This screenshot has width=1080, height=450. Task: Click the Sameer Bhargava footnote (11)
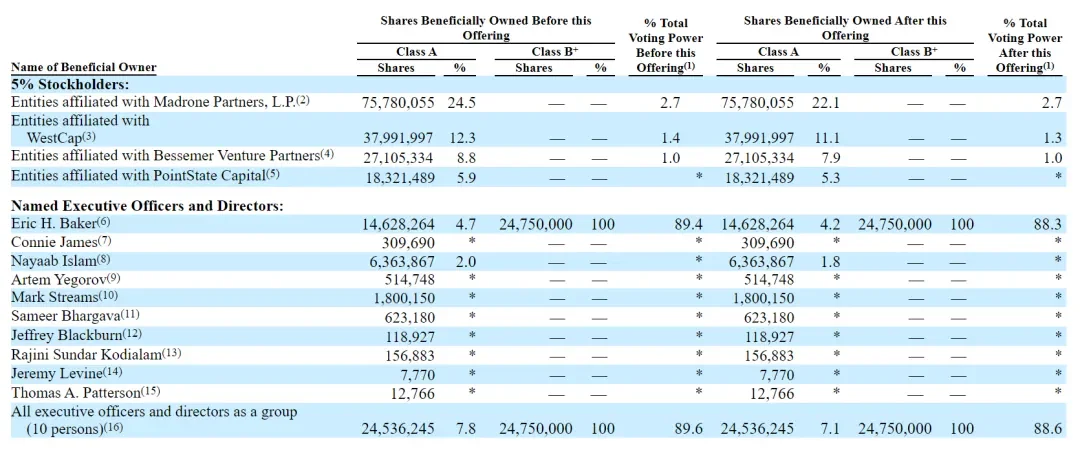[x=129, y=316]
